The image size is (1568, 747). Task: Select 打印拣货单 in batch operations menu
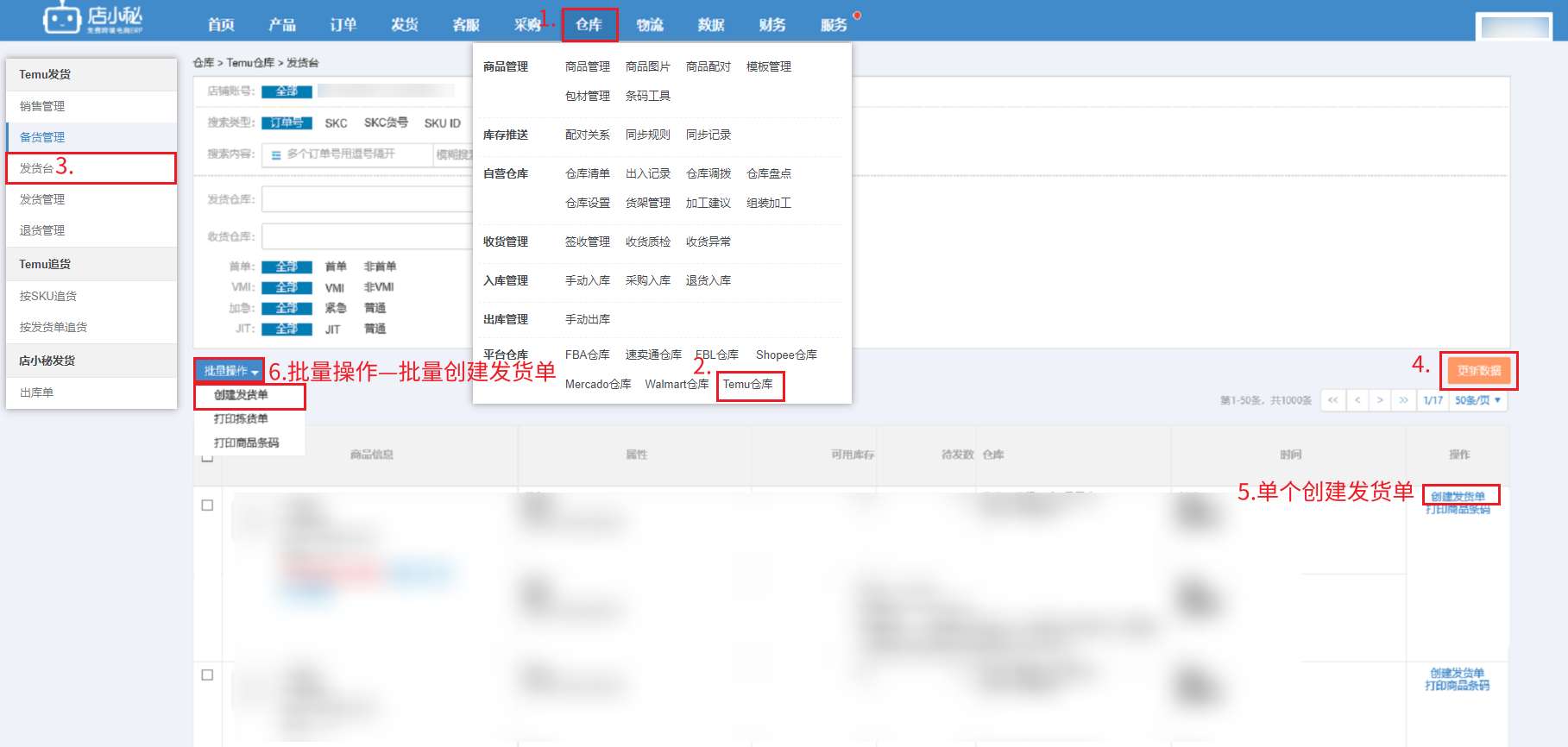pyautogui.click(x=241, y=419)
